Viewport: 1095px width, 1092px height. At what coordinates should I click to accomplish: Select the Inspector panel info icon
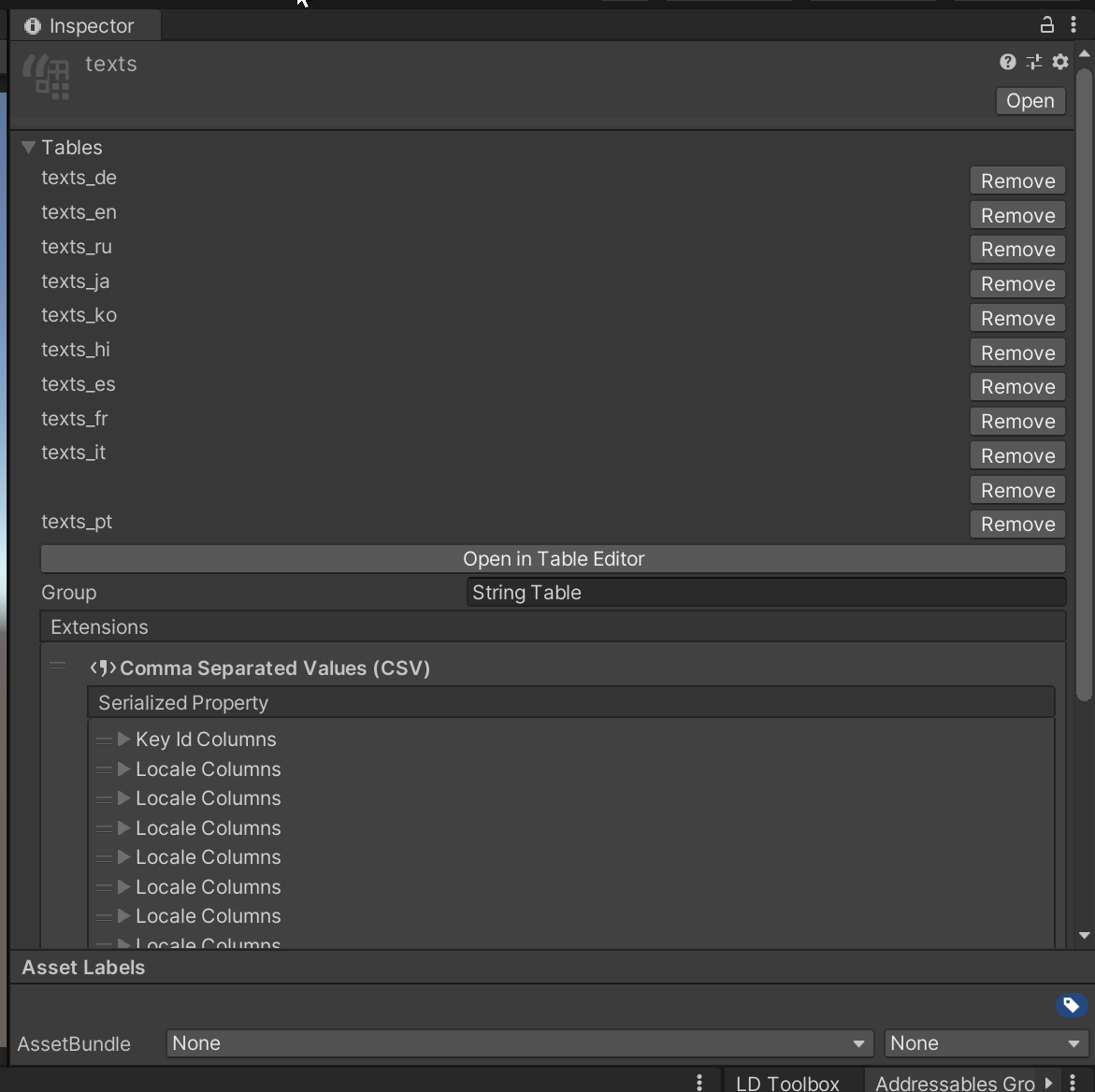coord(32,25)
